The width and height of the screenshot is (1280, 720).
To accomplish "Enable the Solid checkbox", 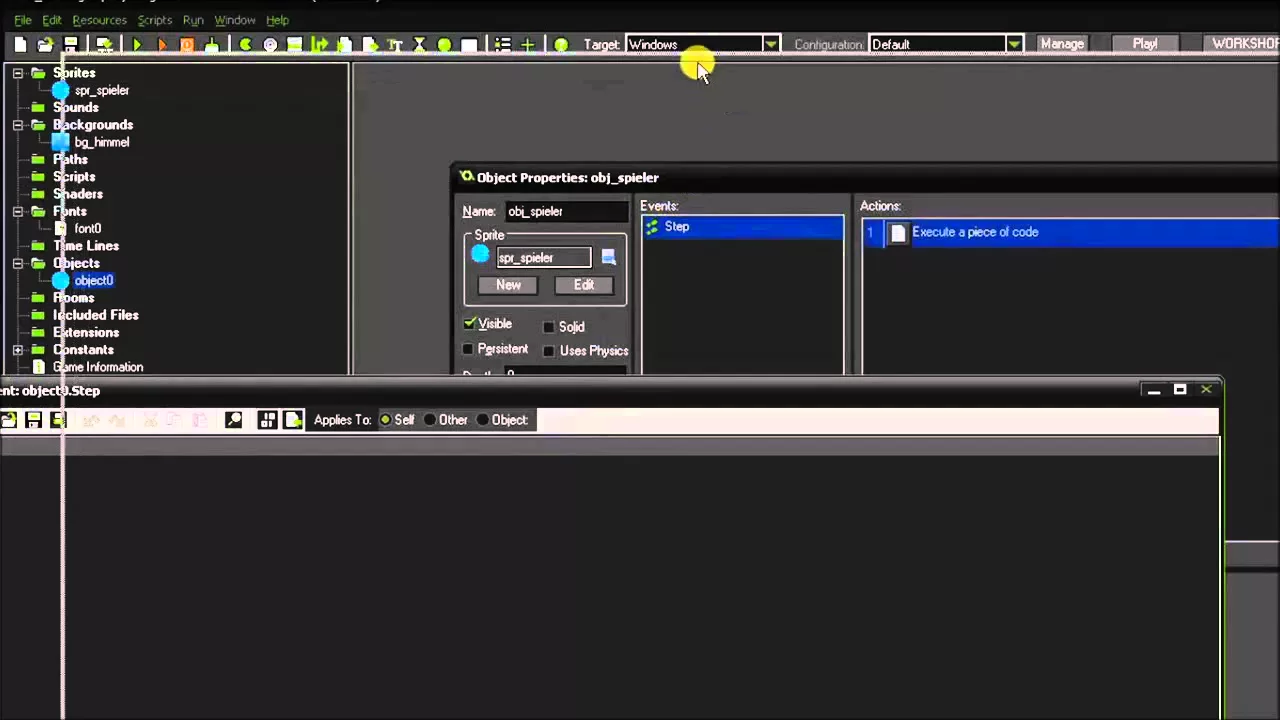I will (x=549, y=327).
